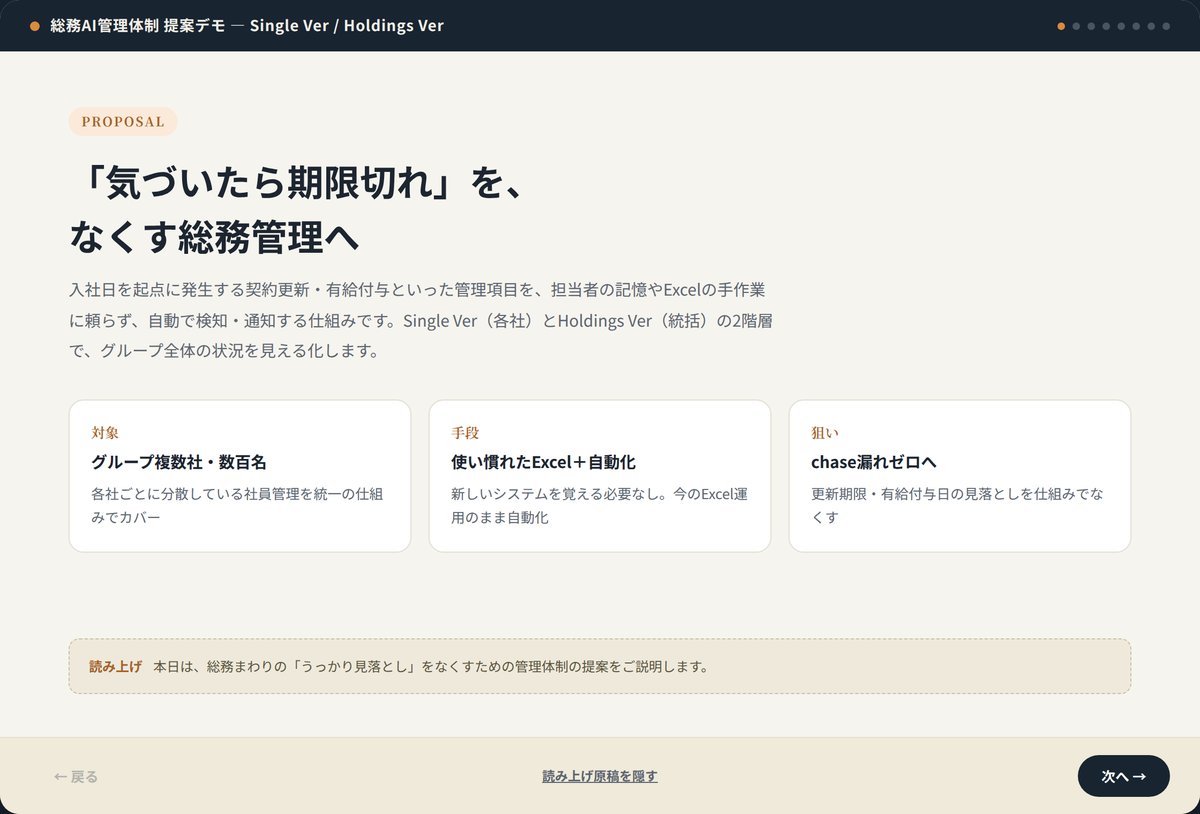This screenshot has width=1200, height=814.
Task: Click the PROPOSAL badge
Action: 123,122
